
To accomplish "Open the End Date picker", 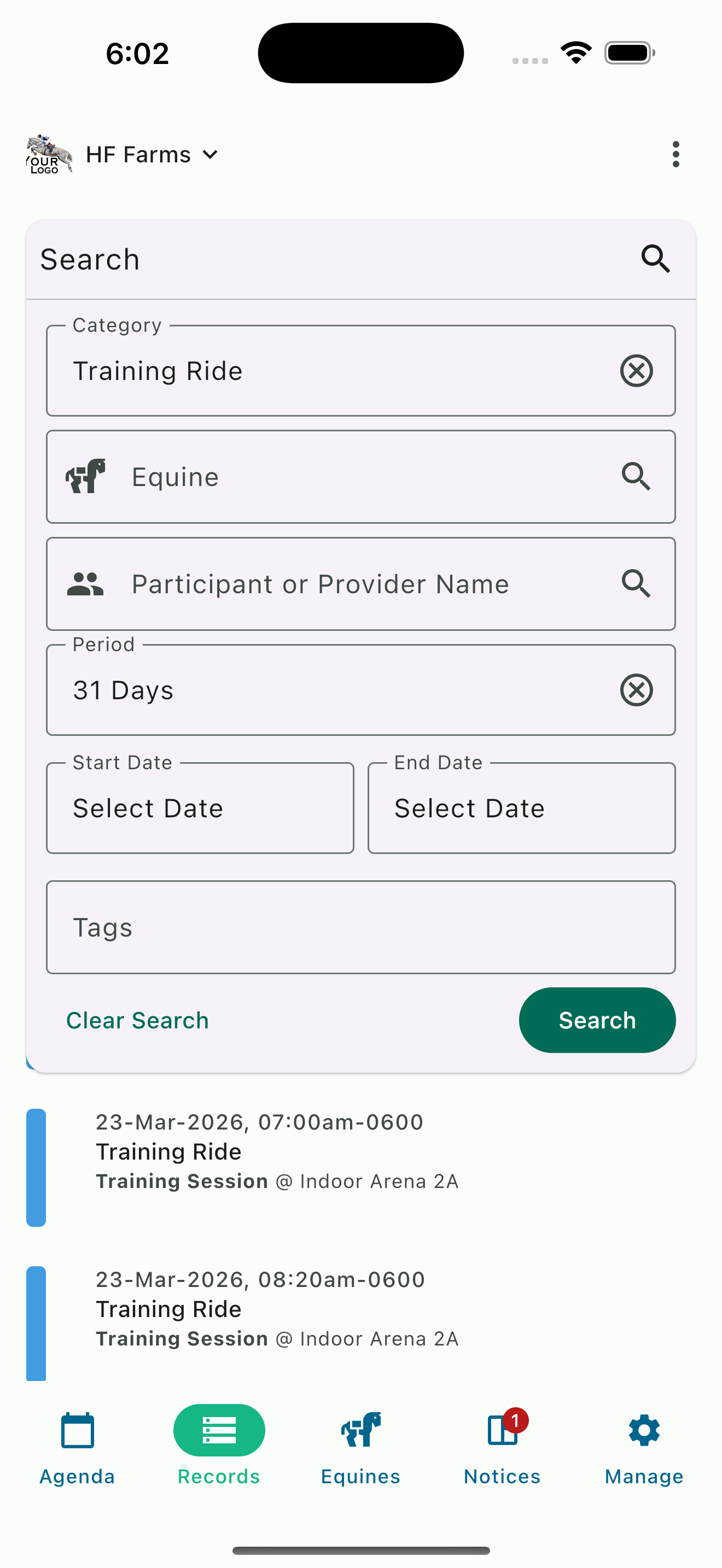I will pyautogui.click(x=521, y=808).
